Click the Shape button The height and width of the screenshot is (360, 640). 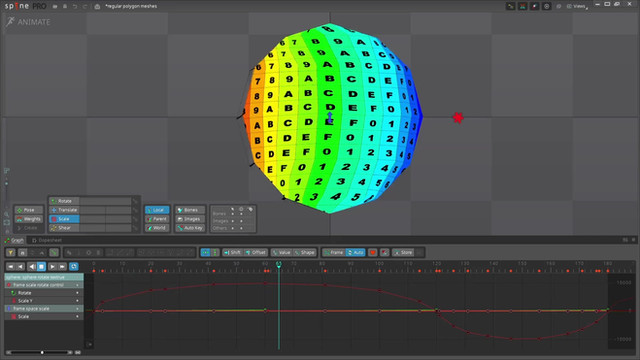[305, 253]
